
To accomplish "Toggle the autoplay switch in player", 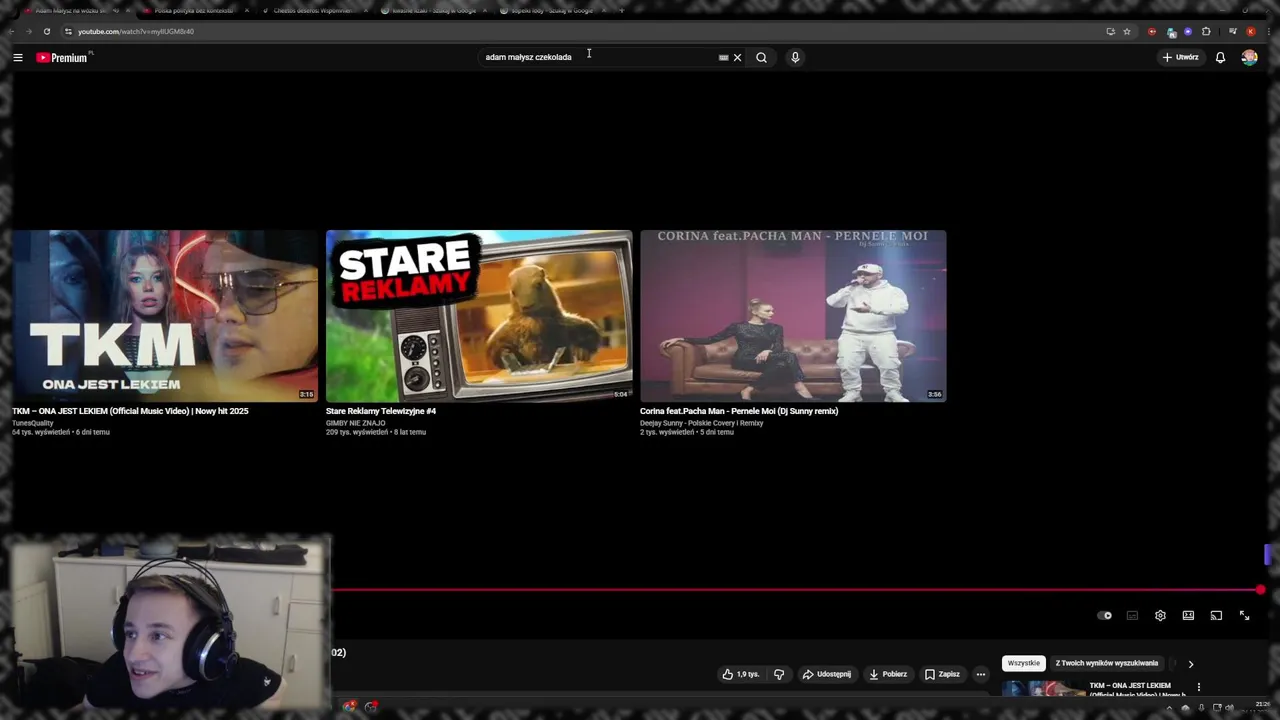I will tap(1104, 616).
